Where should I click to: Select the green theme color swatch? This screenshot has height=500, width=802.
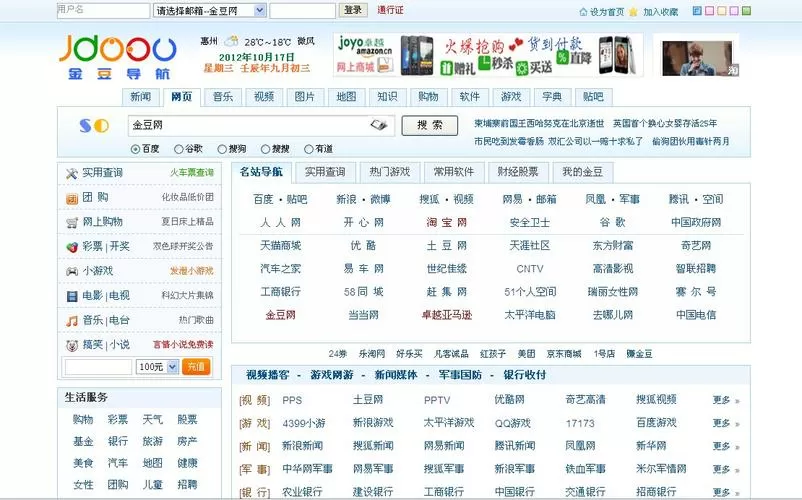pos(747,11)
